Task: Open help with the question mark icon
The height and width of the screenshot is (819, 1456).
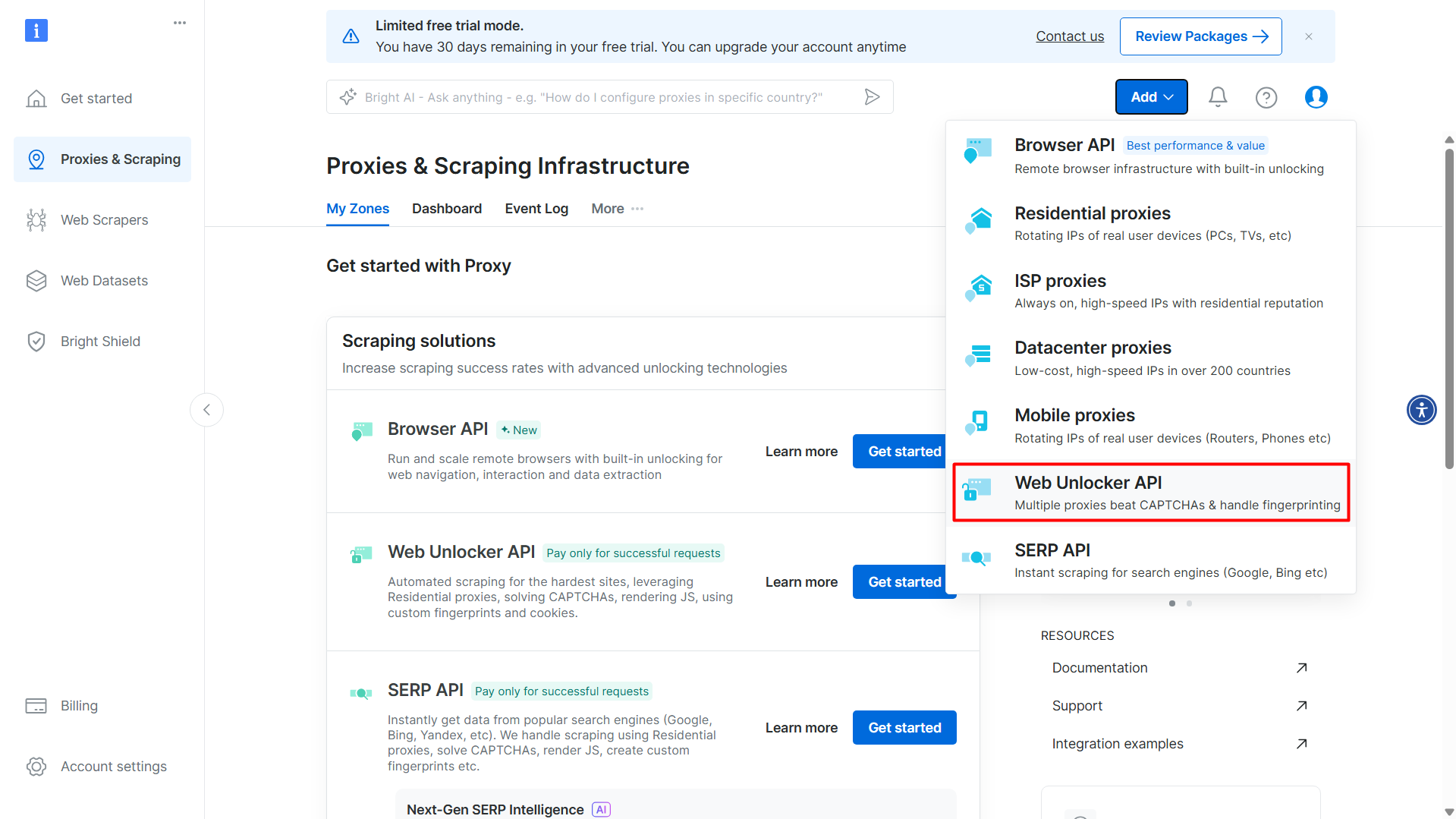Action: point(1266,96)
